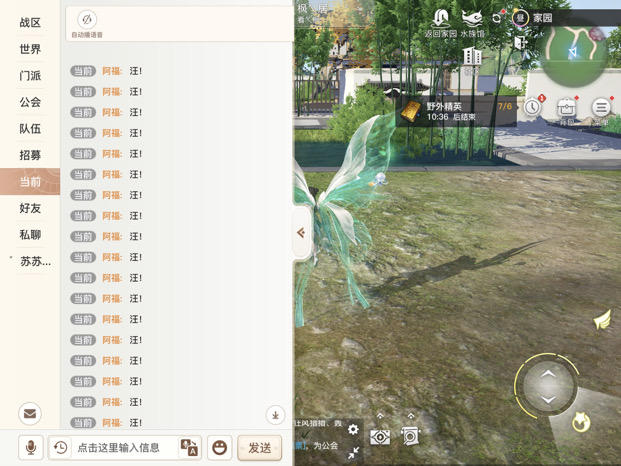Tap the microphone voice input button
Viewport: 621px width, 466px height.
(31, 448)
